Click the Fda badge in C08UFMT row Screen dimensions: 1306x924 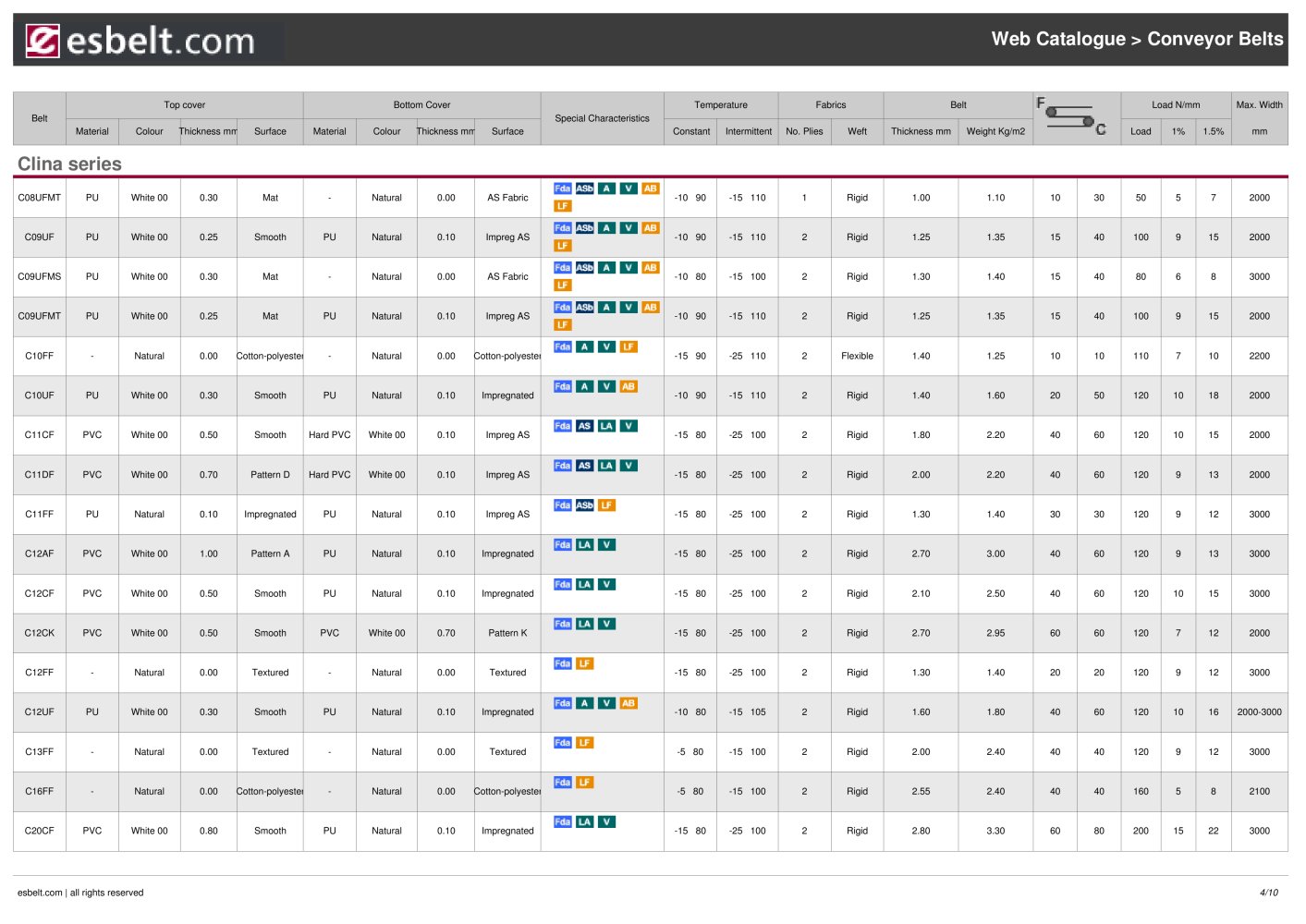(x=562, y=188)
